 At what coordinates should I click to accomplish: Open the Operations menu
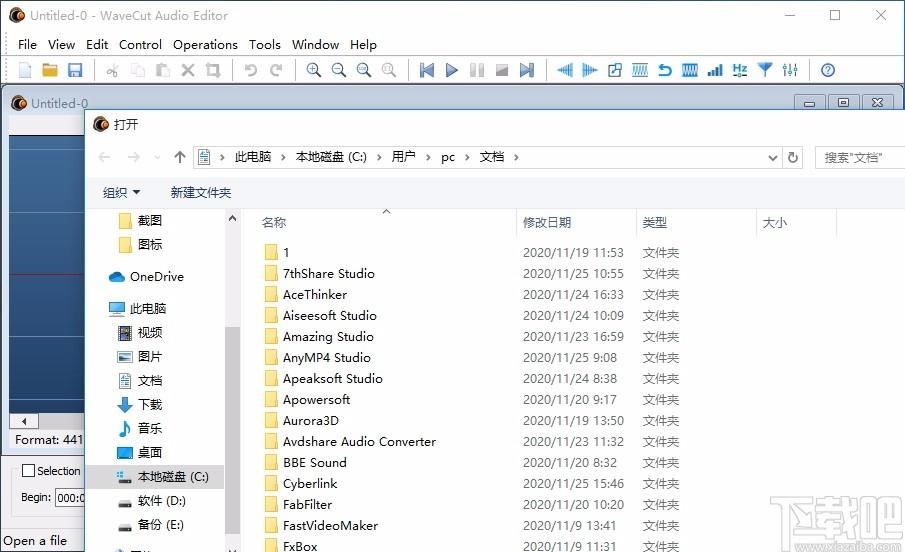[x=205, y=44]
